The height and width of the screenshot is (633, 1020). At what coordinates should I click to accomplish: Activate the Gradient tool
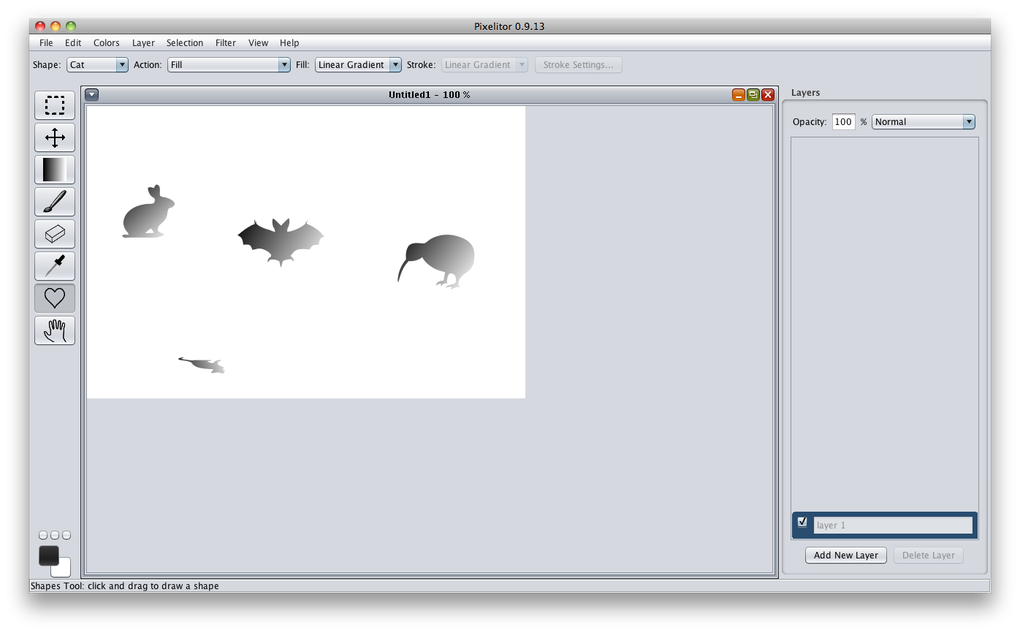coord(54,169)
